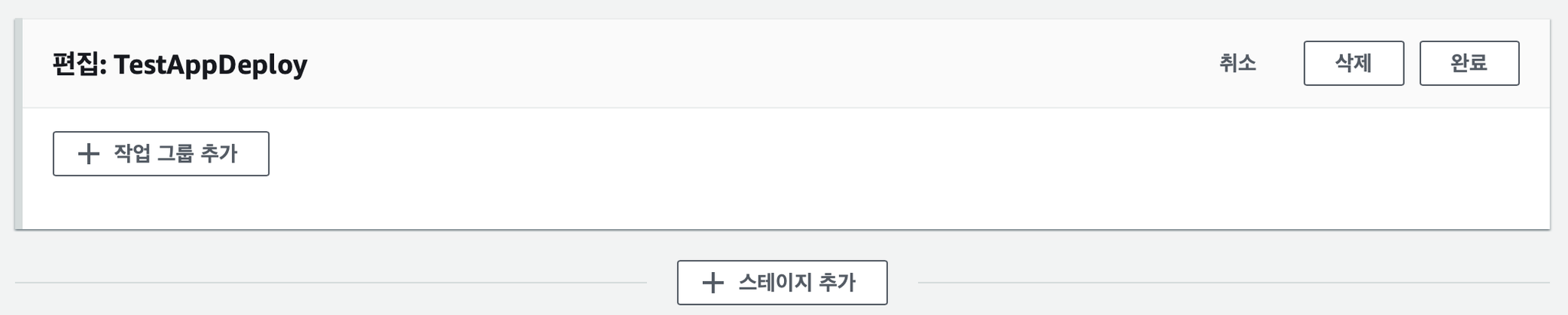
Task: Select the 편집: TestAppDeploy heading
Action: pyautogui.click(x=180, y=64)
